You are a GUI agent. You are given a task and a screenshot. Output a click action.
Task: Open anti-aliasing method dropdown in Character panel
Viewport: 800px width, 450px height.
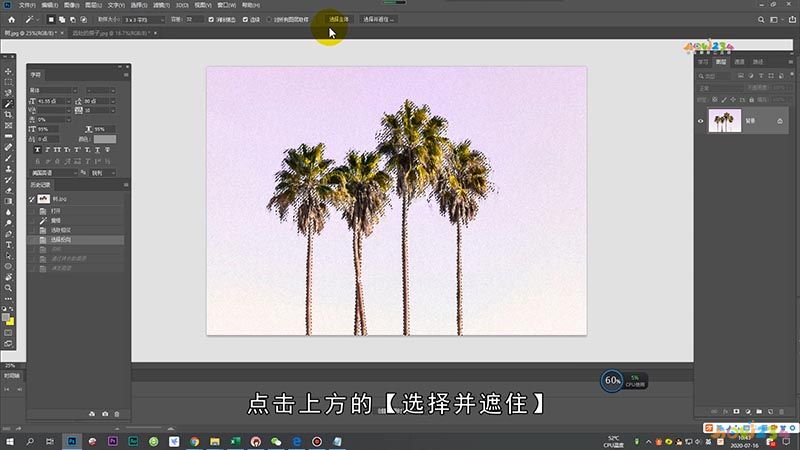click(x=103, y=173)
